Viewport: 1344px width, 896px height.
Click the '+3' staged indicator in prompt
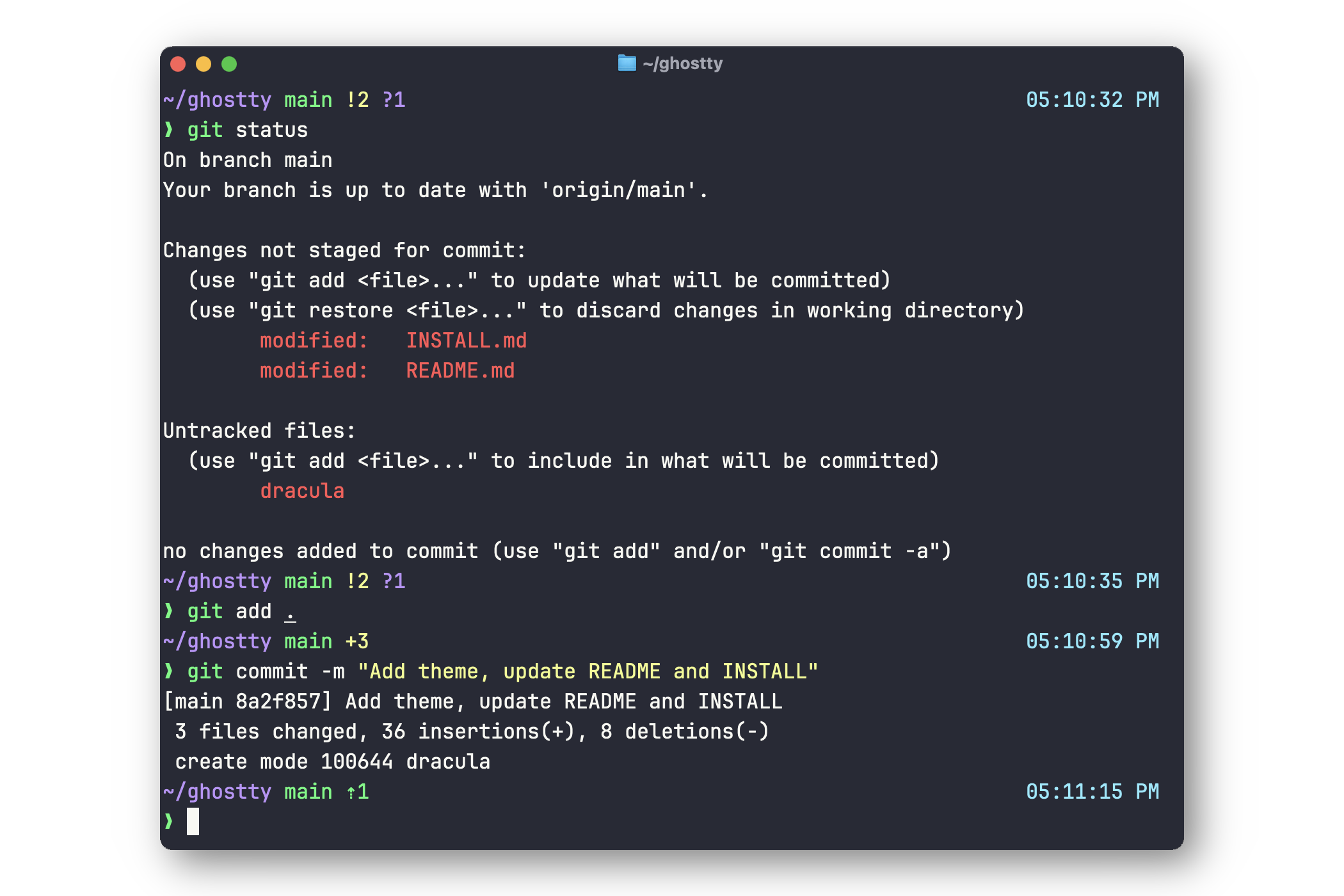356,641
